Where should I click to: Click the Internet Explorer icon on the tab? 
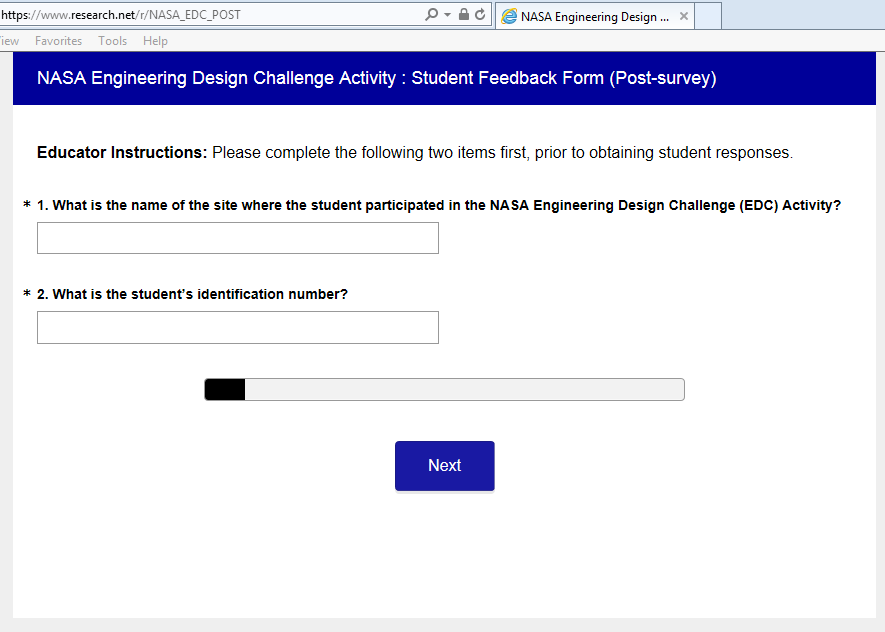tap(509, 16)
